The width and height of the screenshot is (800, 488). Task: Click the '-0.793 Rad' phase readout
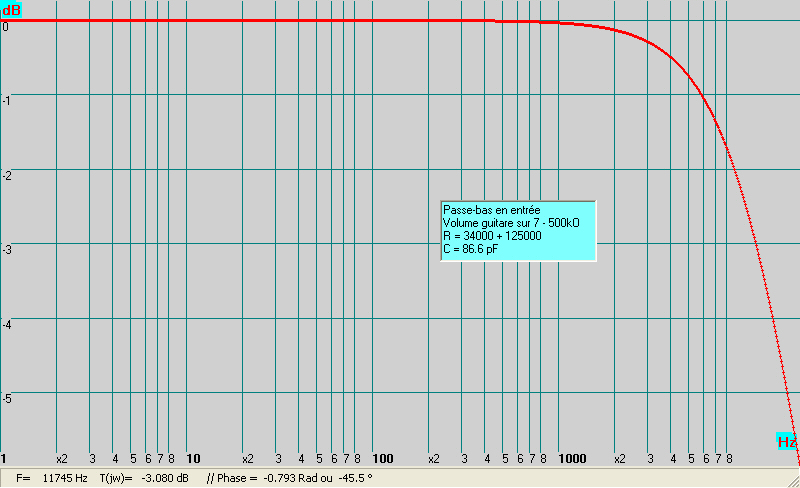point(289,478)
